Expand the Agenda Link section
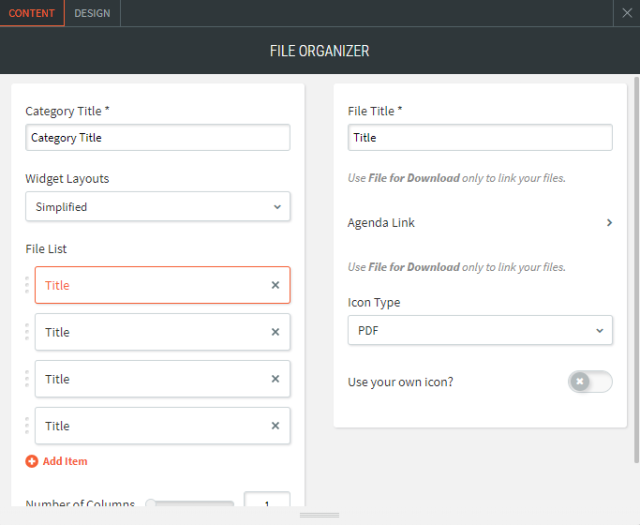Viewport: 640px width, 525px height. coord(609,223)
